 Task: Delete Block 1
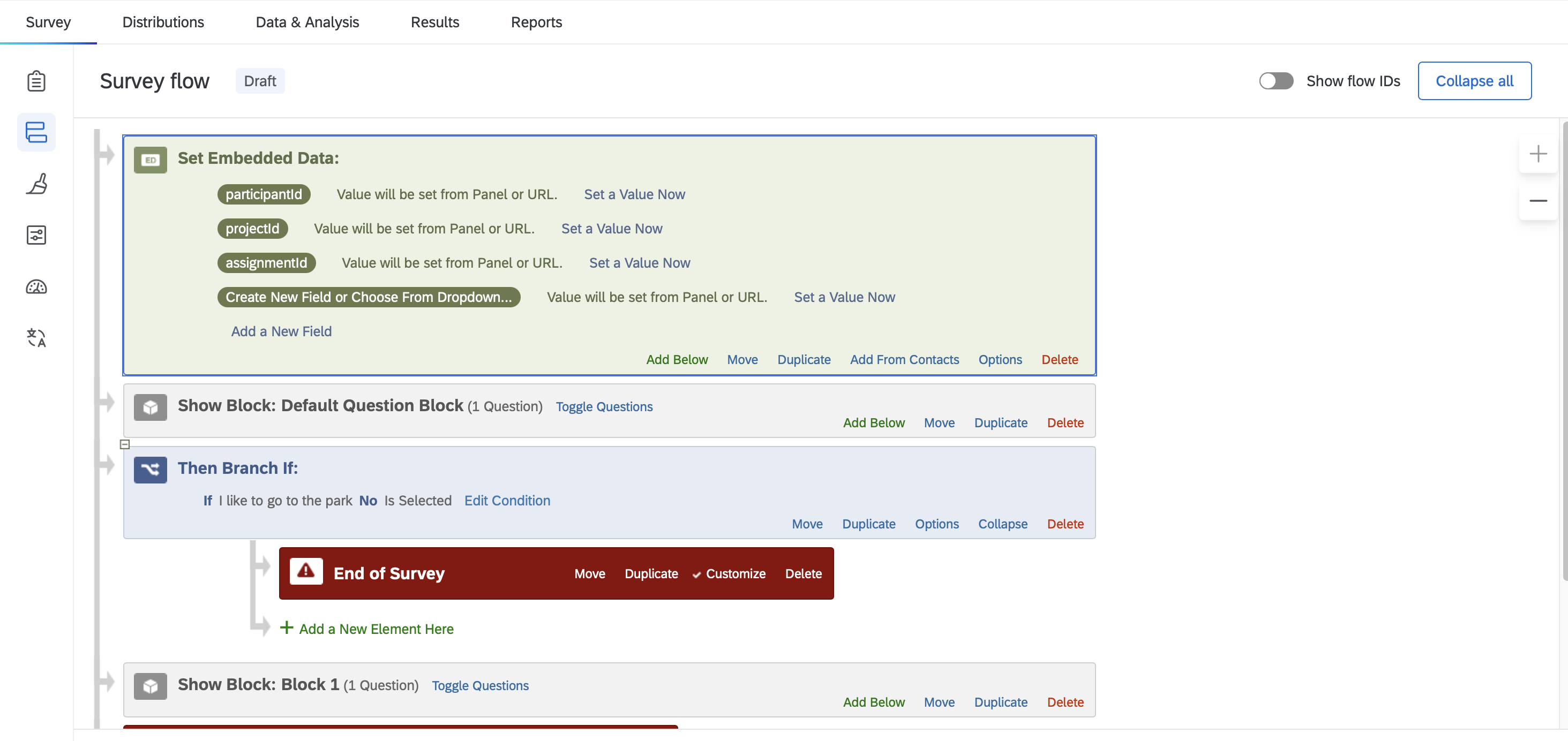1064,702
